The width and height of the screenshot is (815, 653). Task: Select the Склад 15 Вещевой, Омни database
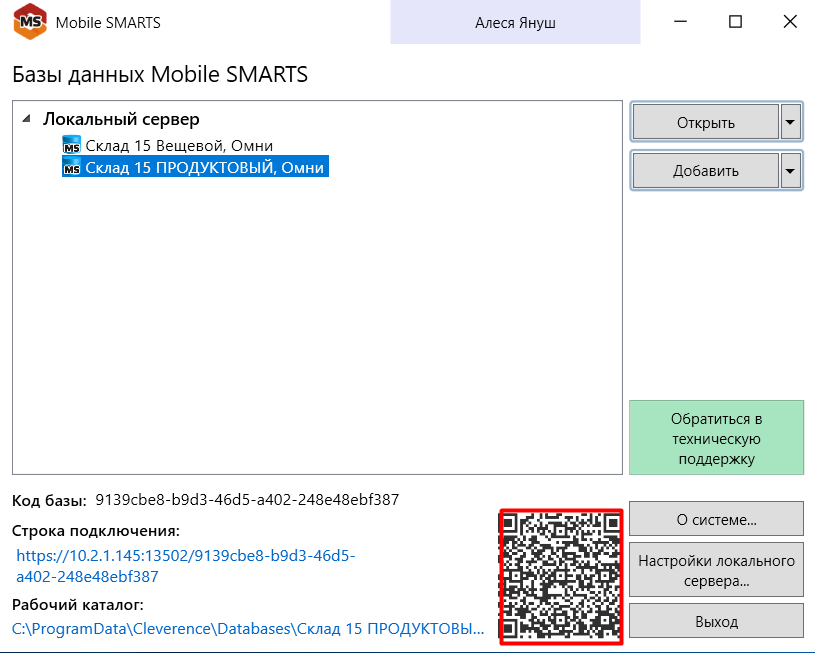pyautogui.click(x=179, y=146)
